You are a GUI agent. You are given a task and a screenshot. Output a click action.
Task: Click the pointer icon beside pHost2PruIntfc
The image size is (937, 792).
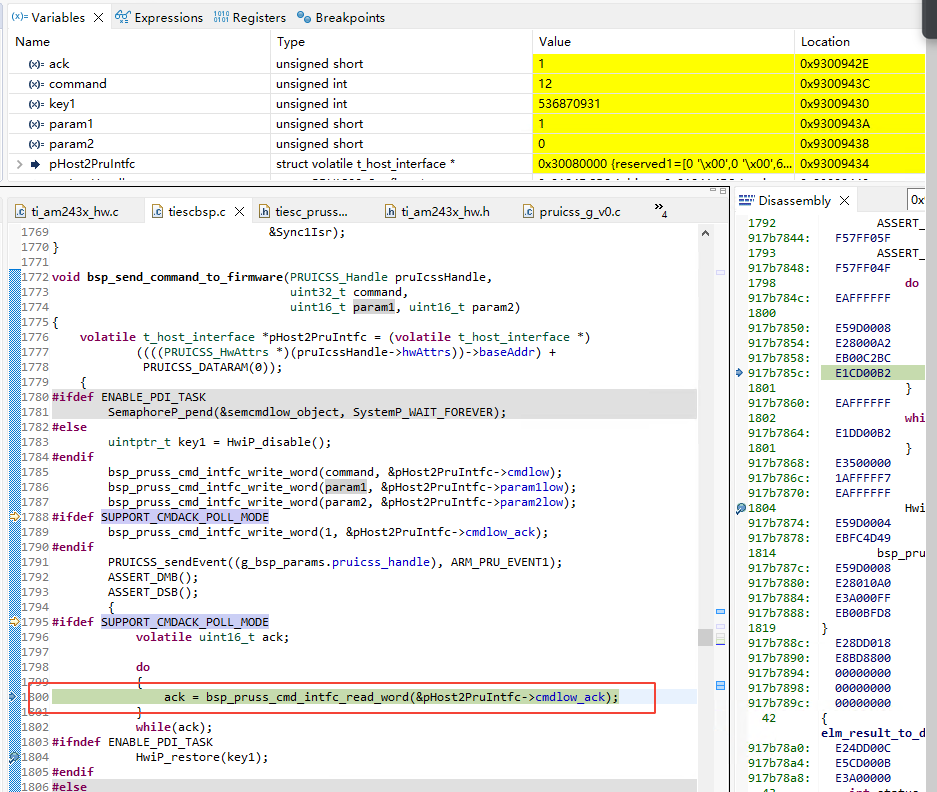(x=35, y=164)
